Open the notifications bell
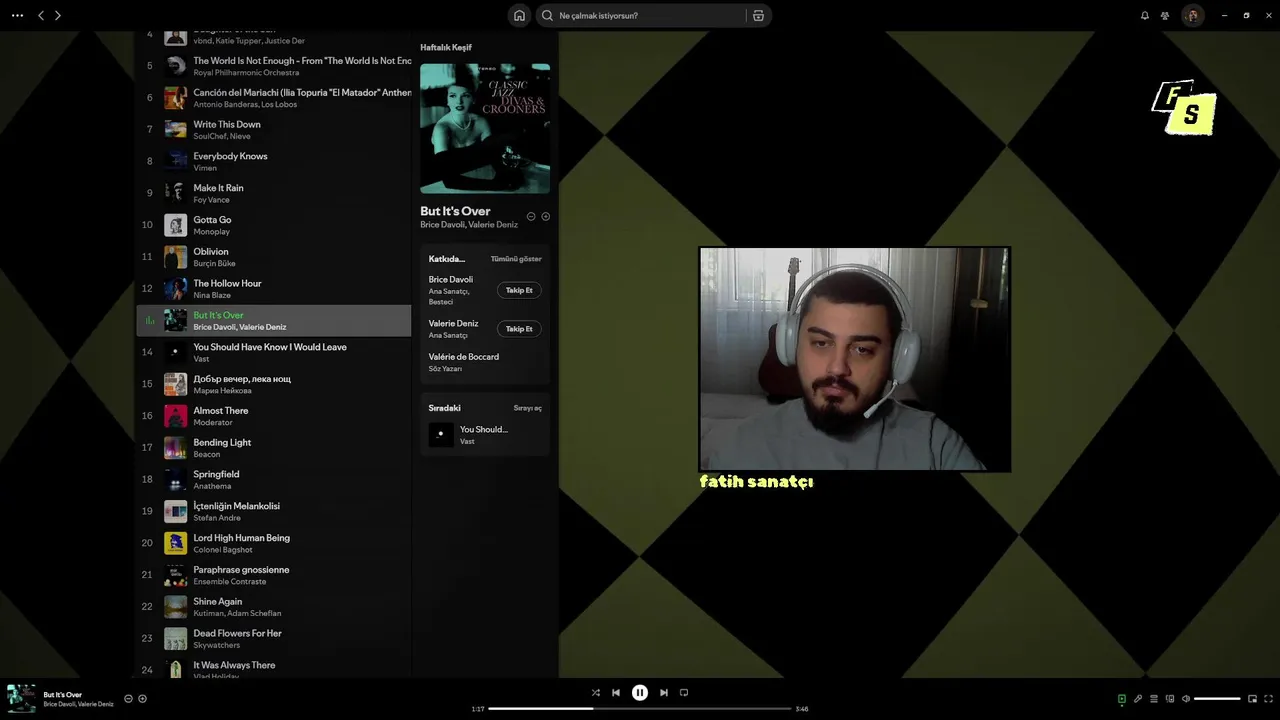Viewport: 1280px width, 720px height. [x=1145, y=15]
